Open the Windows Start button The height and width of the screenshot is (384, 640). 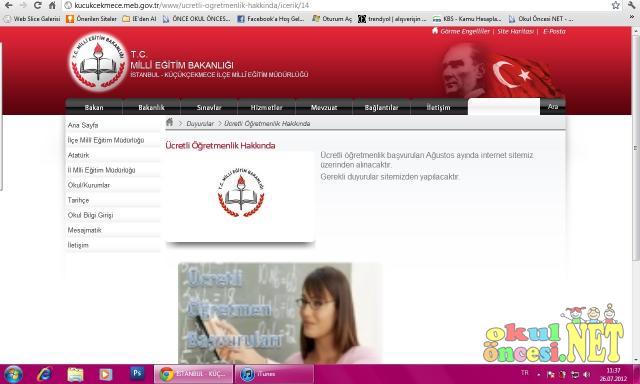coord(13,374)
